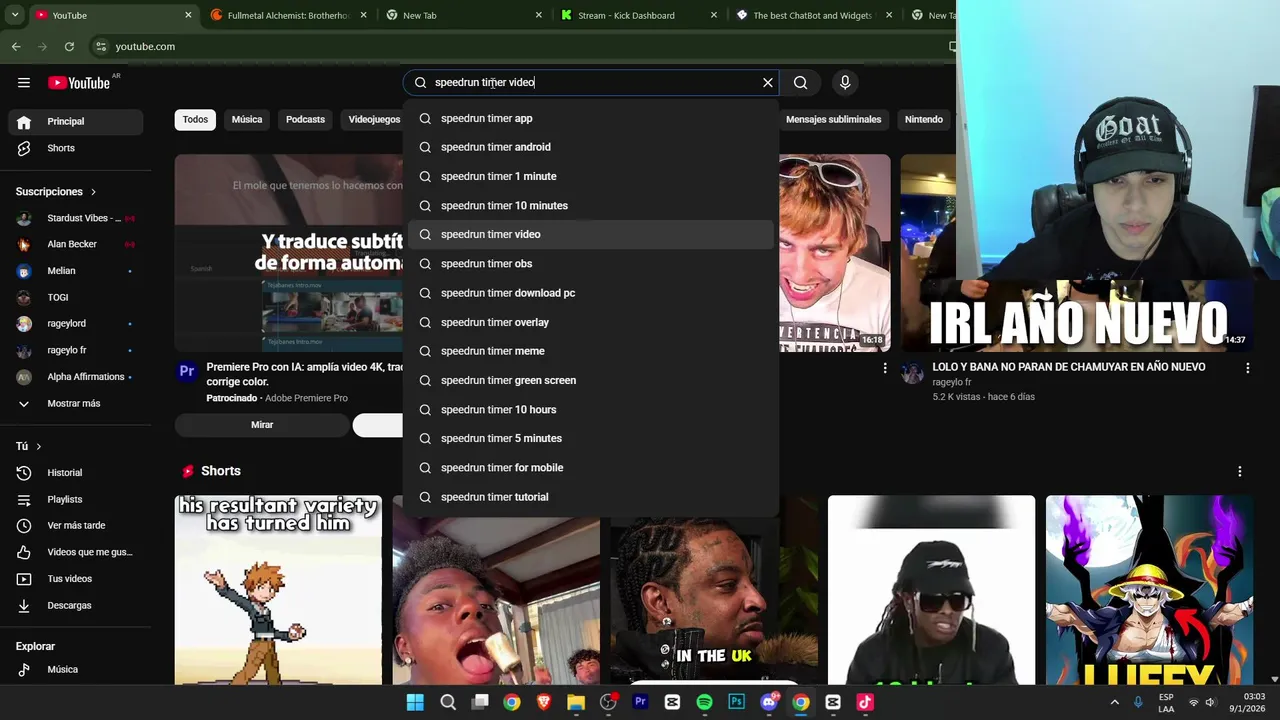Open Spotify from the taskbar
Viewport: 1280px width, 720px height.
tap(704, 702)
